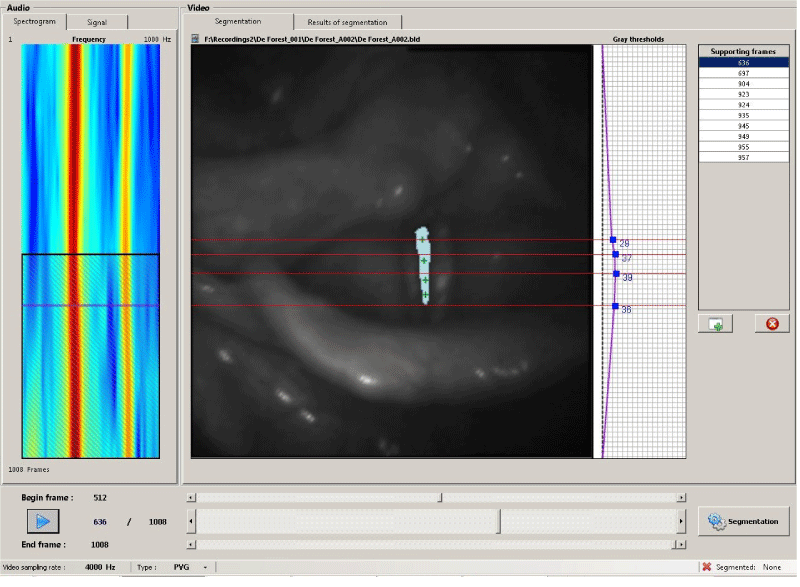Select supporting frame 924
This screenshot has width=800, height=587.
(743, 105)
